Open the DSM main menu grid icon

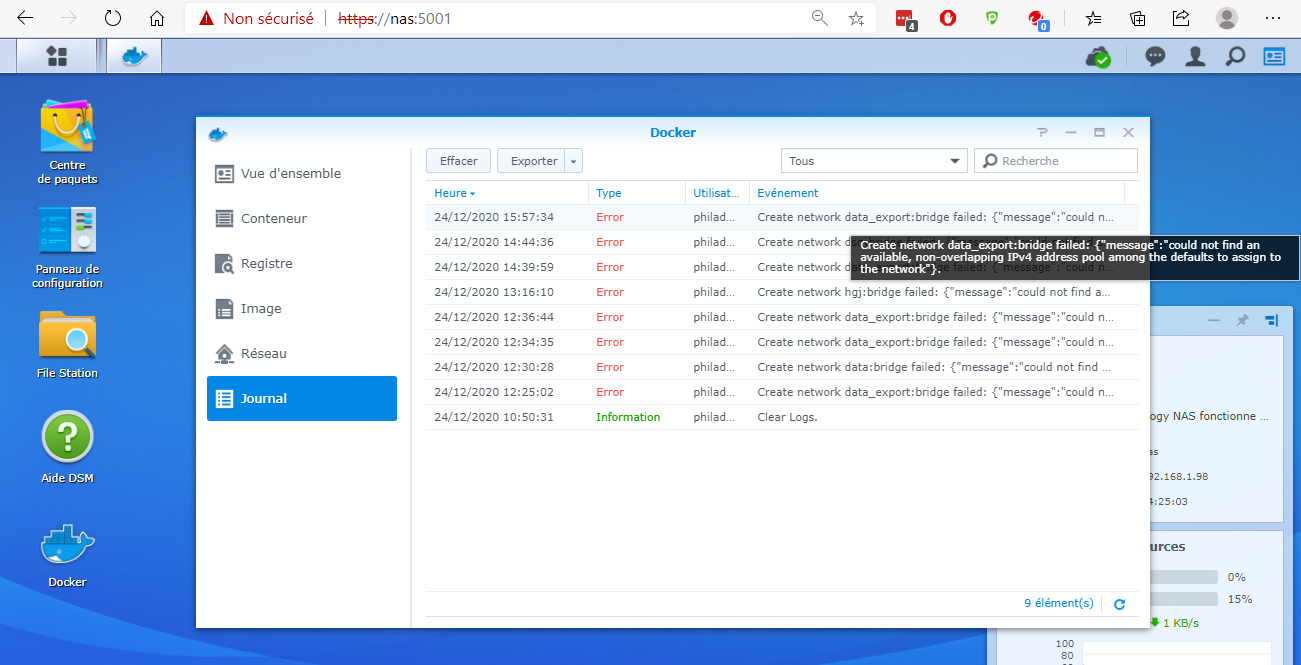point(57,57)
